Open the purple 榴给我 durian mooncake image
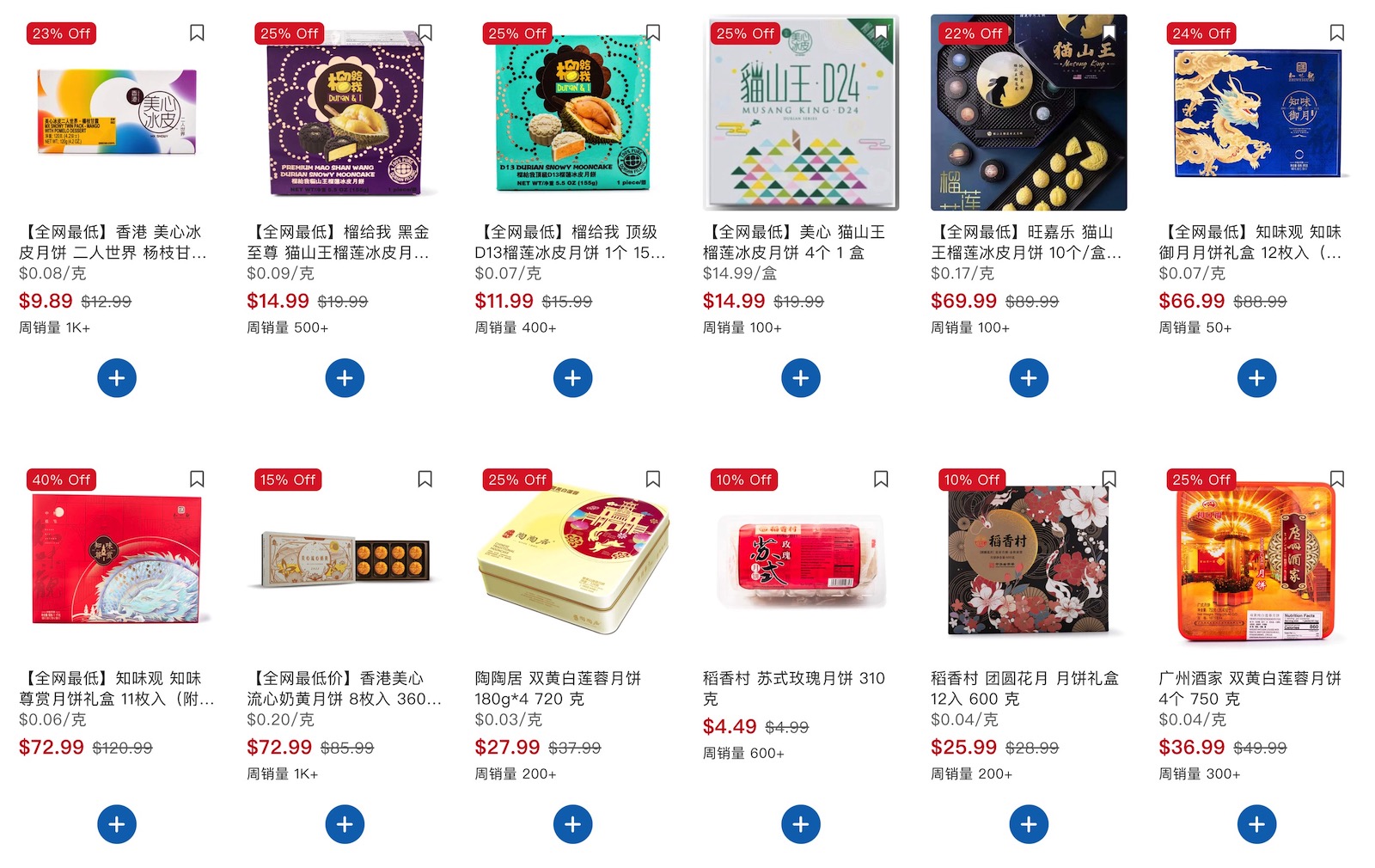This screenshot has width=1375, height=868. [345, 113]
